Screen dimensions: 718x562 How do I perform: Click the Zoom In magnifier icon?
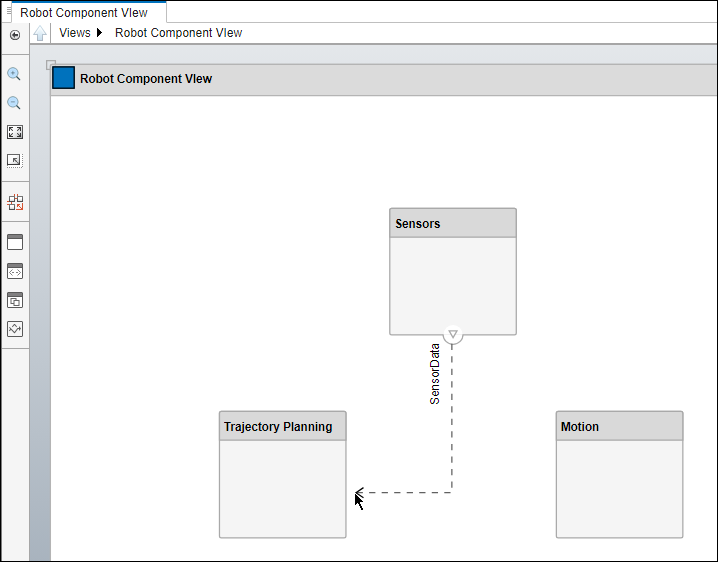point(15,74)
